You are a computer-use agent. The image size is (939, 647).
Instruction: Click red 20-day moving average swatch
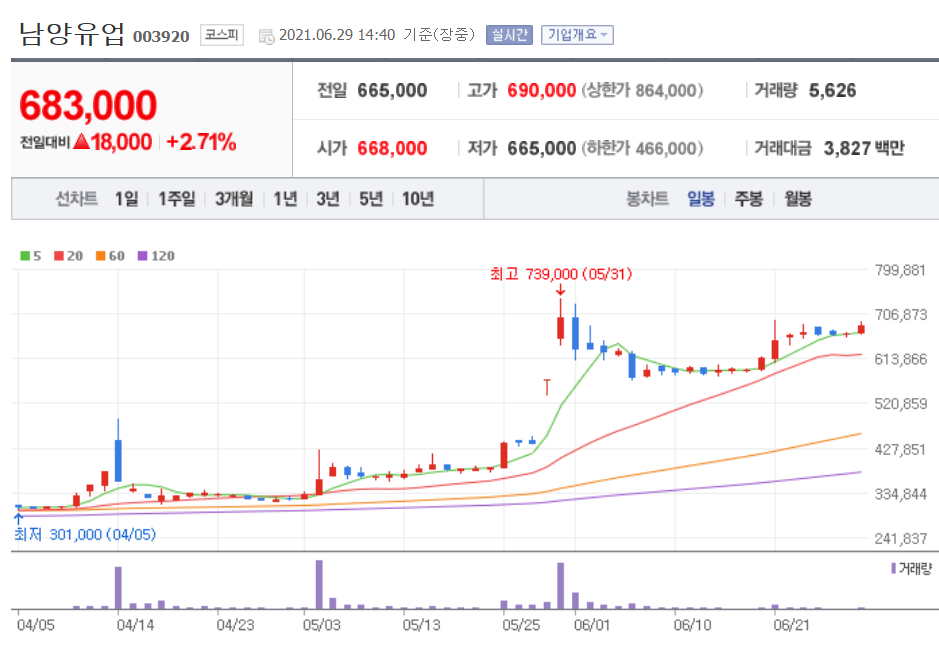(x=59, y=256)
